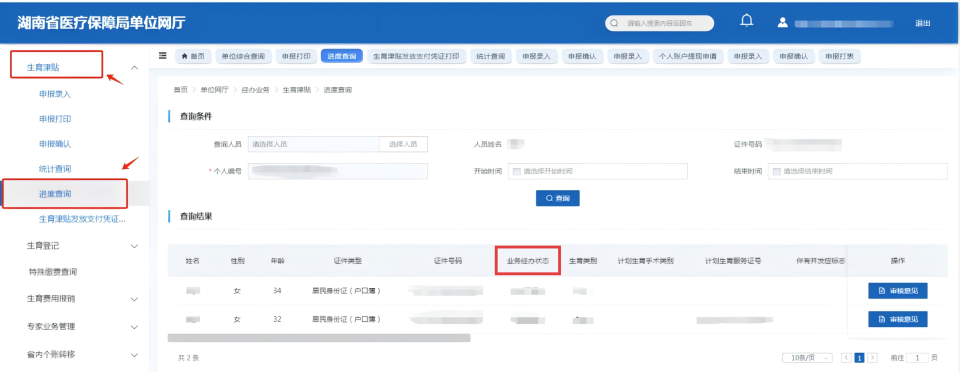Click the 姓名 column header

[x=193, y=261]
